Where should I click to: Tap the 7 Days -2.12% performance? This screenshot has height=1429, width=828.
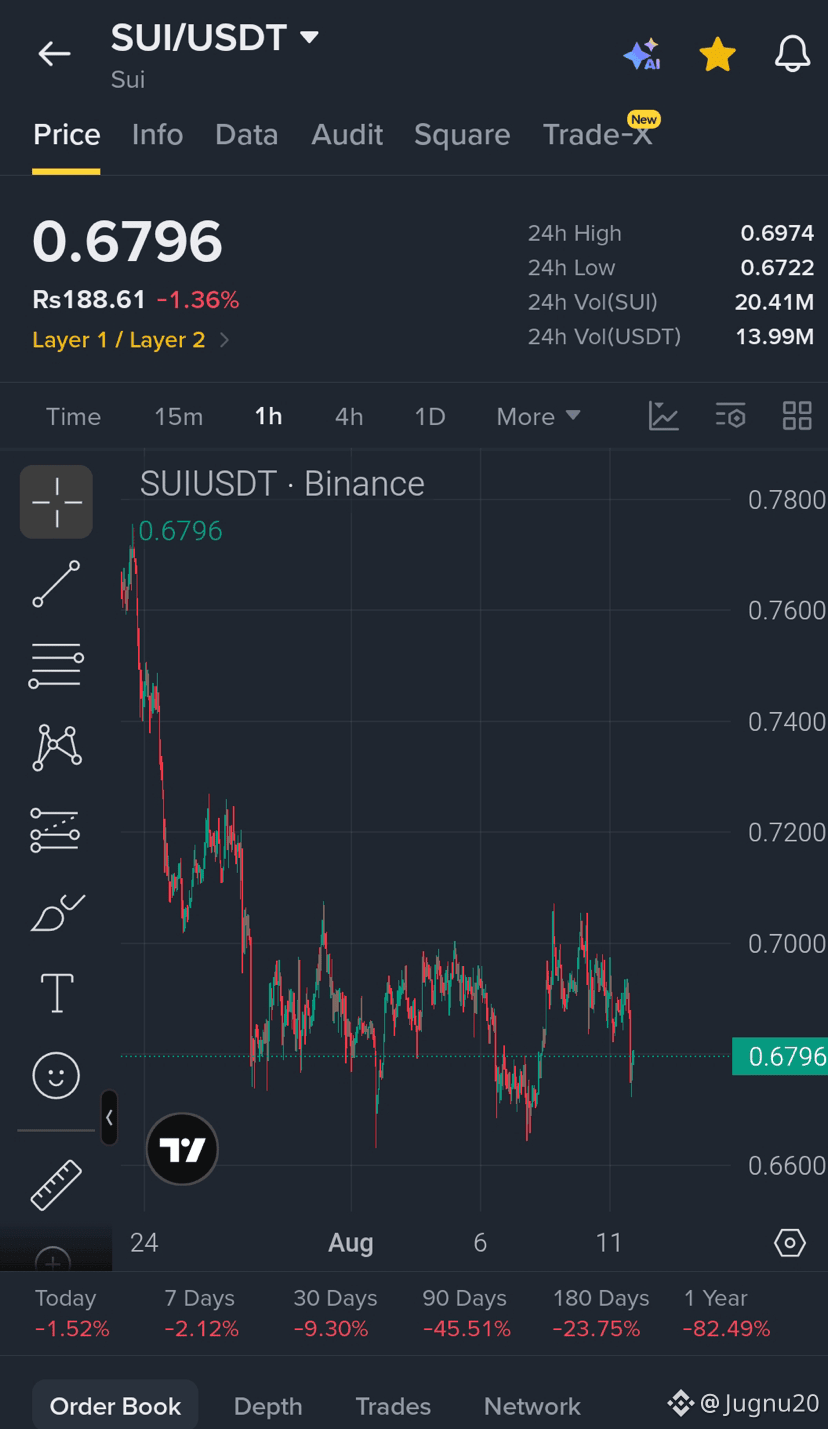point(201,1313)
